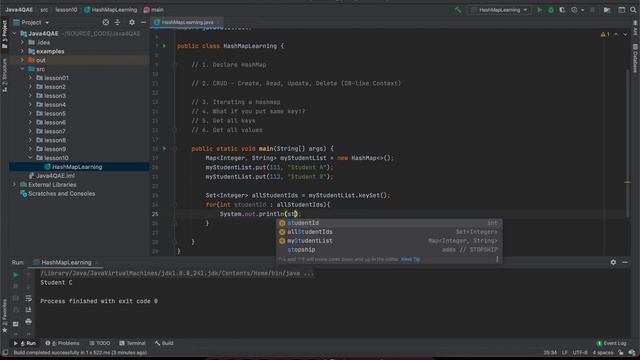
Task: Choose studentId from the completion popup
Action: click(x=389, y=223)
